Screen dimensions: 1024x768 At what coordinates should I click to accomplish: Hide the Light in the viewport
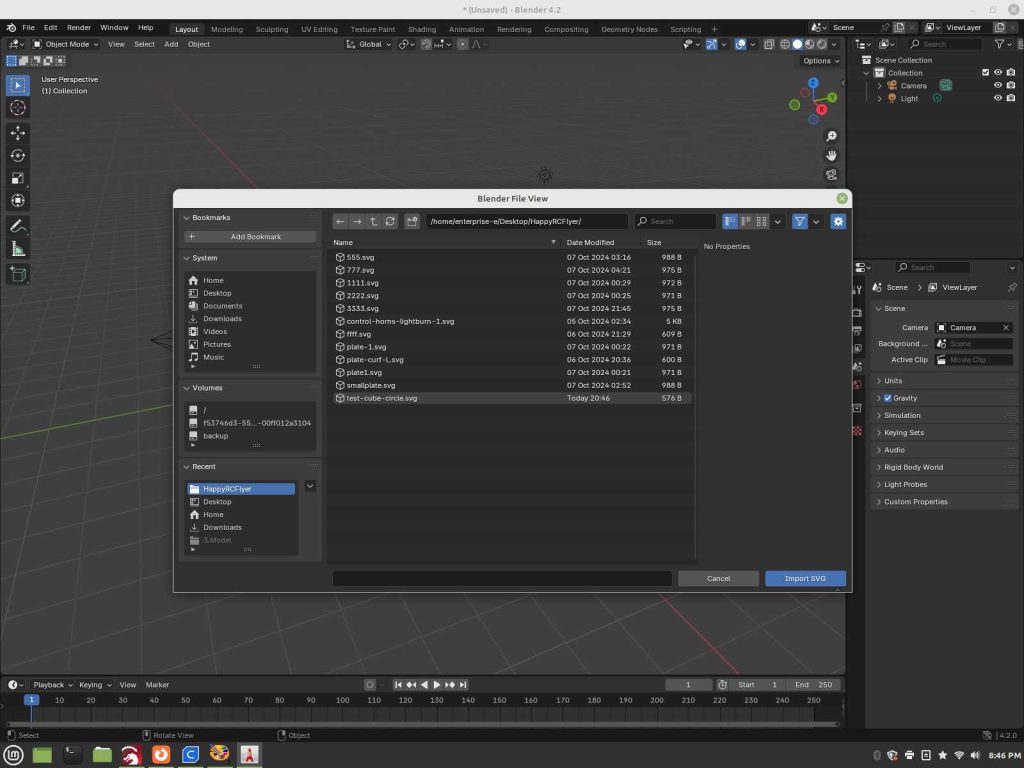point(998,99)
